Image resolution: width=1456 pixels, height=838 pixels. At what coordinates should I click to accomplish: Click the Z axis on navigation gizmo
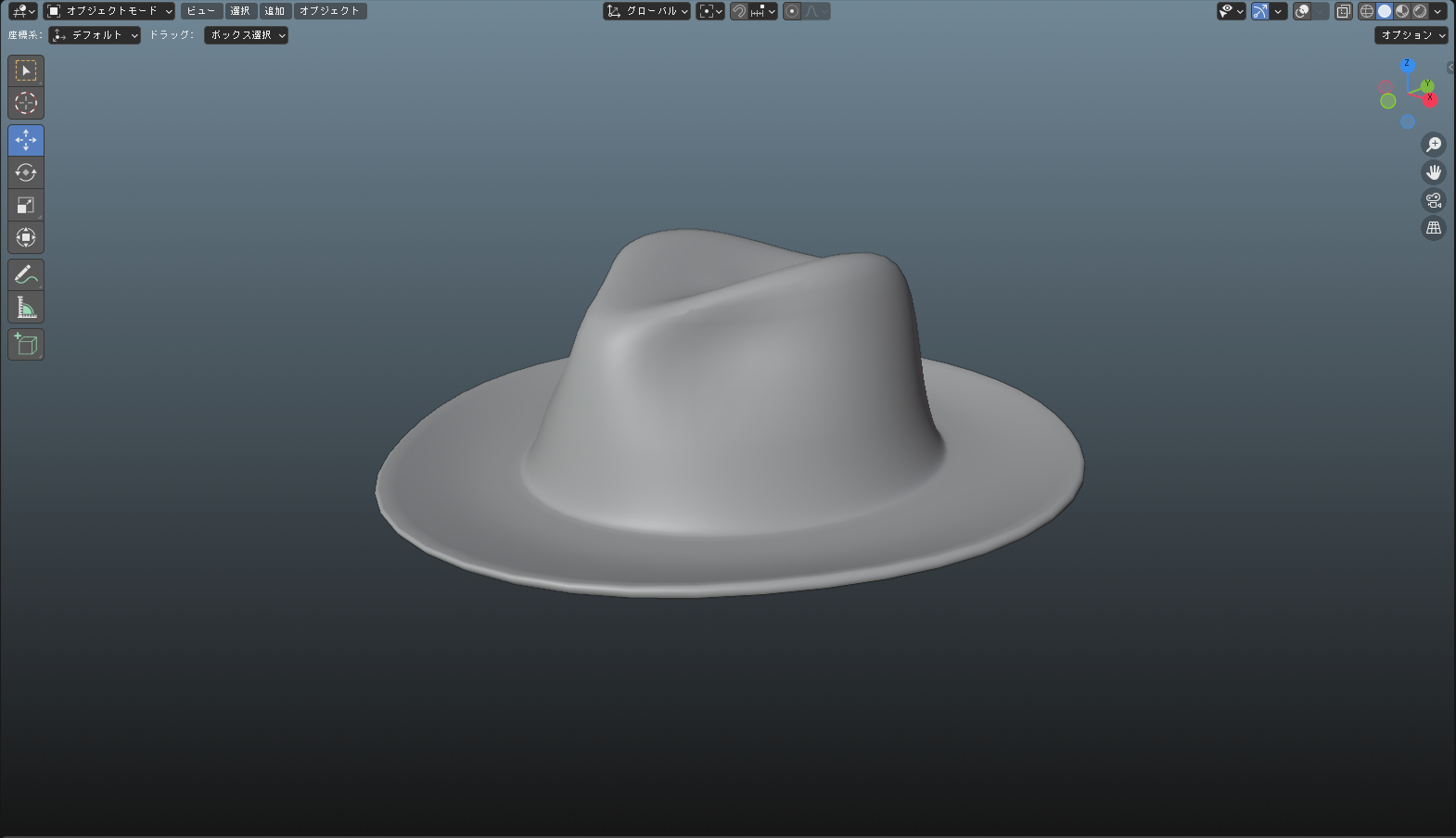tap(1407, 64)
